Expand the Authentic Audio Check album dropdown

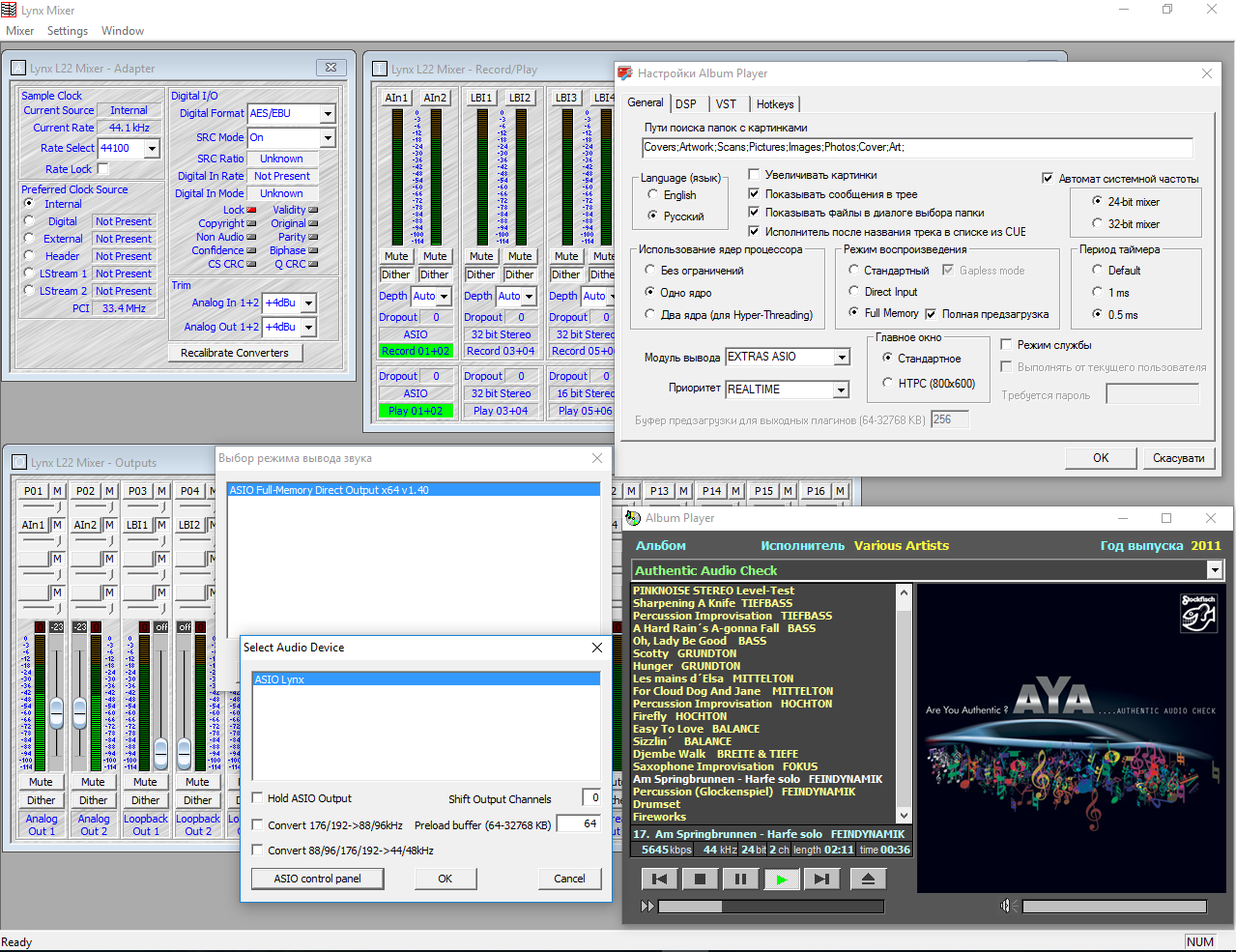[1215, 570]
